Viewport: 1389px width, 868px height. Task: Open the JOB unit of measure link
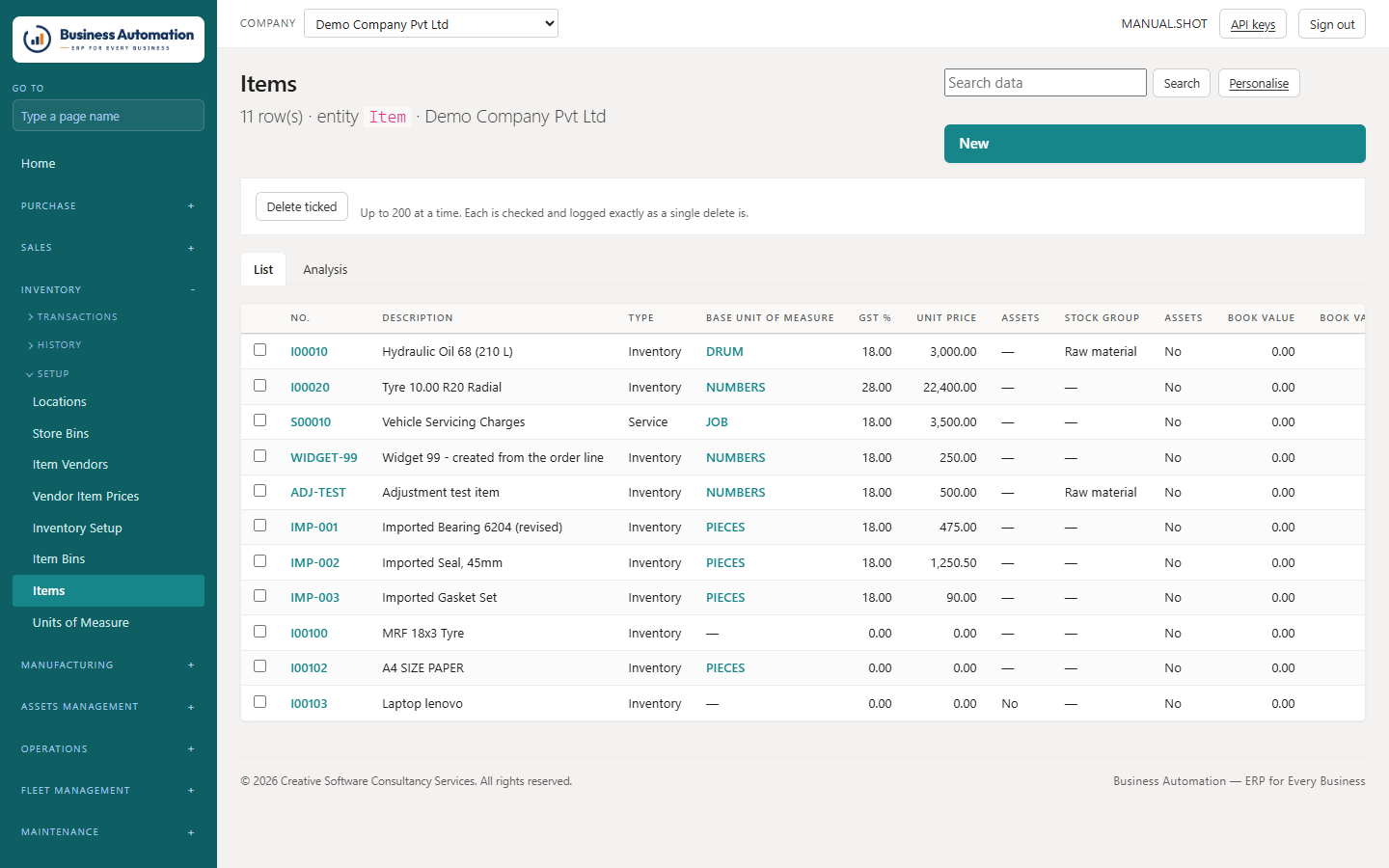pyautogui.click(x=717, y=422)
